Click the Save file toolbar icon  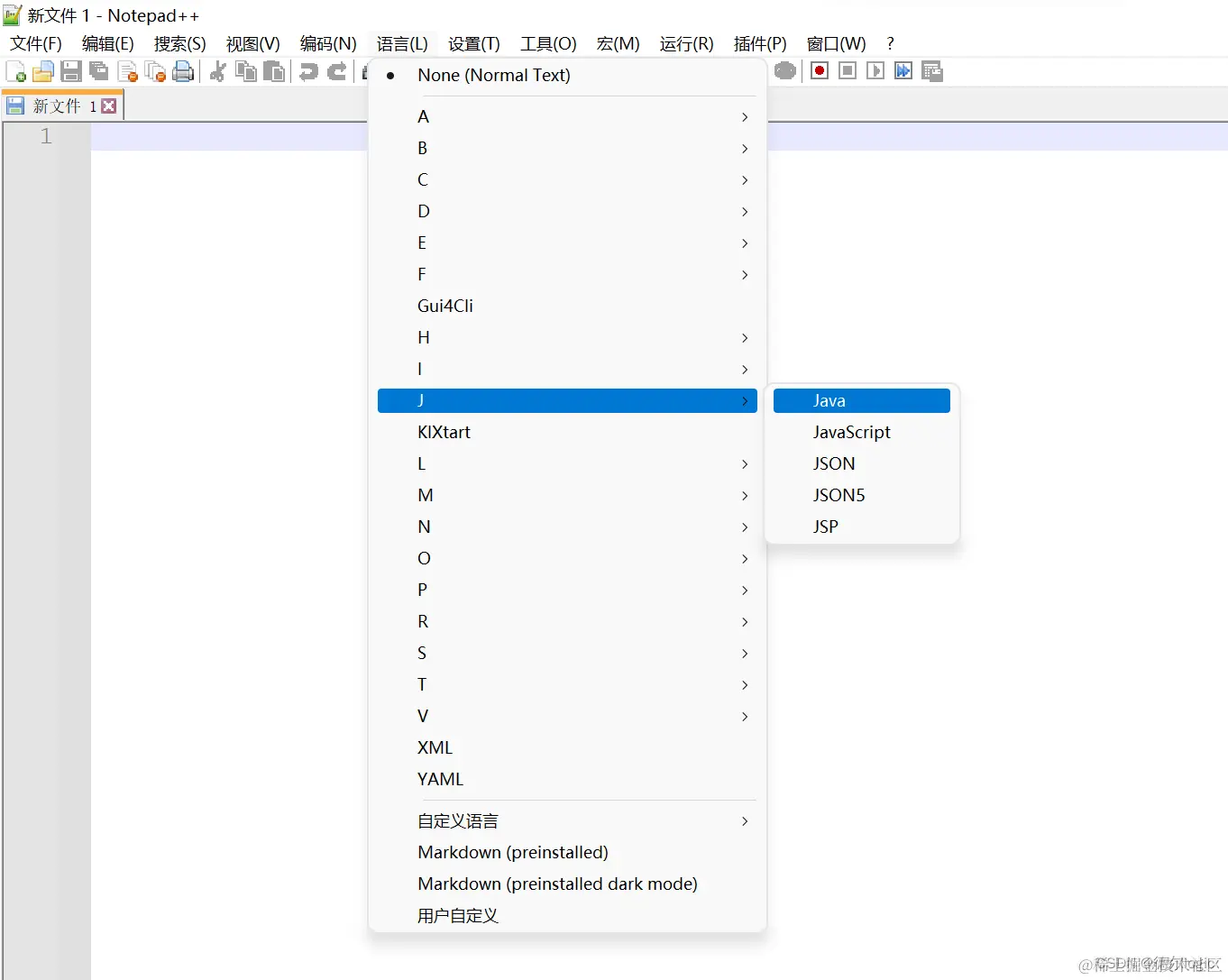point(71,71)
